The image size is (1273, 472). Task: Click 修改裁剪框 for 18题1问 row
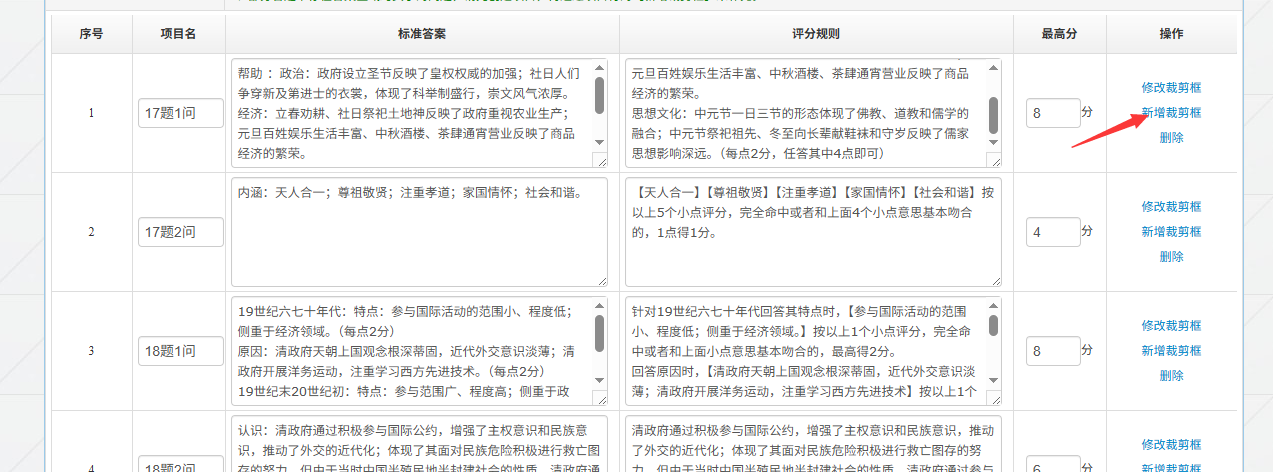(1171, 325)
